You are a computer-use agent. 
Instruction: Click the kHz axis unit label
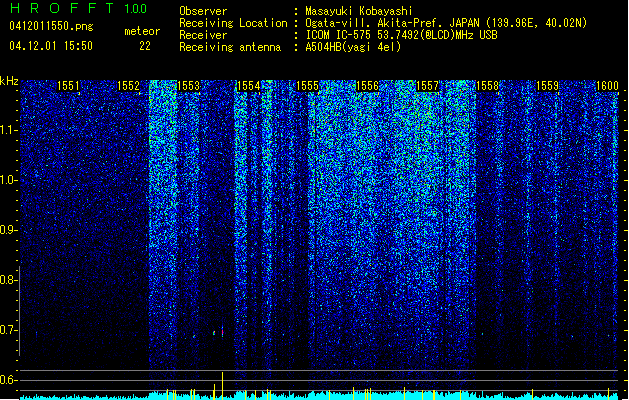tap(9, 81)
